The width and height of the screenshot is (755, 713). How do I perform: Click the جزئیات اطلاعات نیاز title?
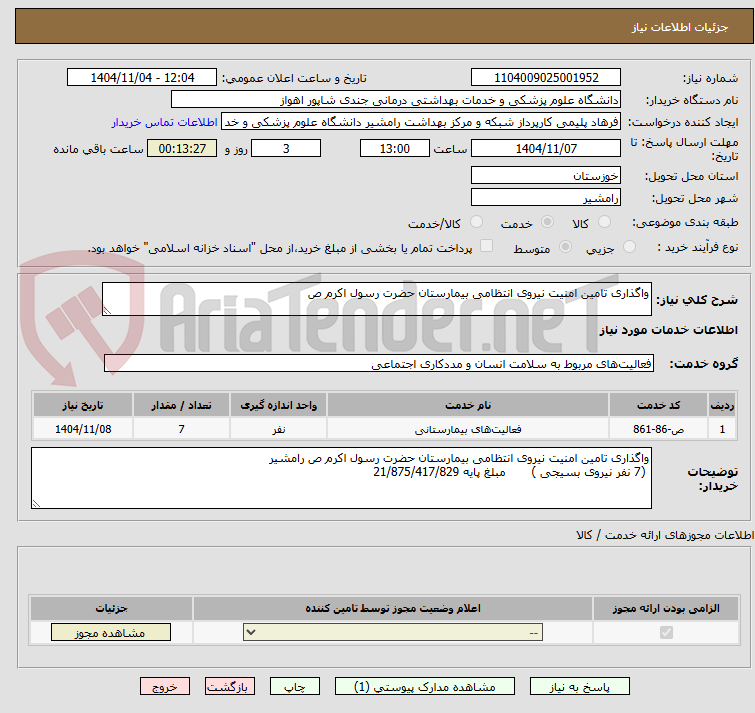click(x=680, y=27)
